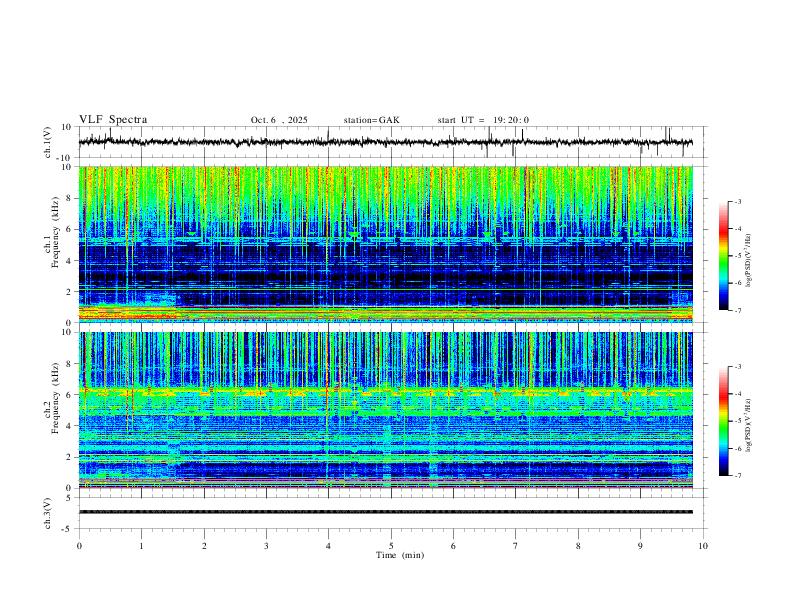Click the "2" kHz tick of ch.2 spectrogram
Image resolution: width=792 pixels, height=612 pixels.
[x=69, y=457]
